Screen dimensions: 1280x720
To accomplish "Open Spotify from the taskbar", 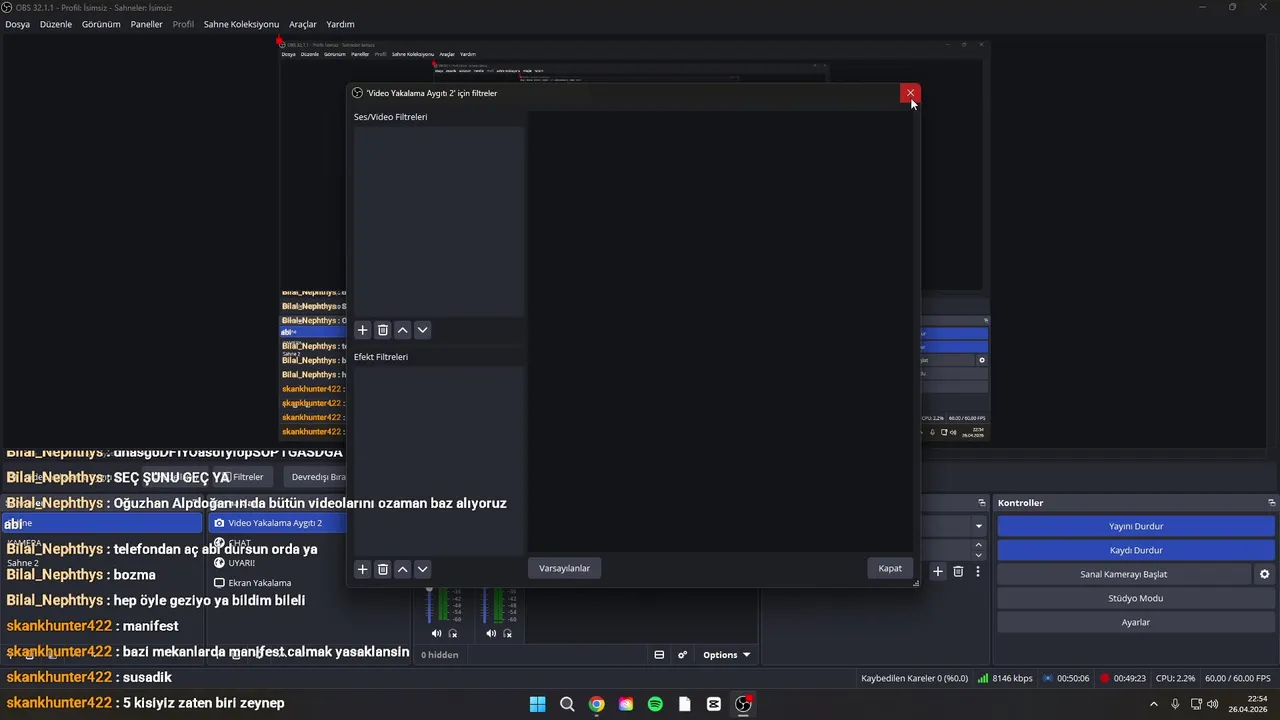I will [655, 704].
